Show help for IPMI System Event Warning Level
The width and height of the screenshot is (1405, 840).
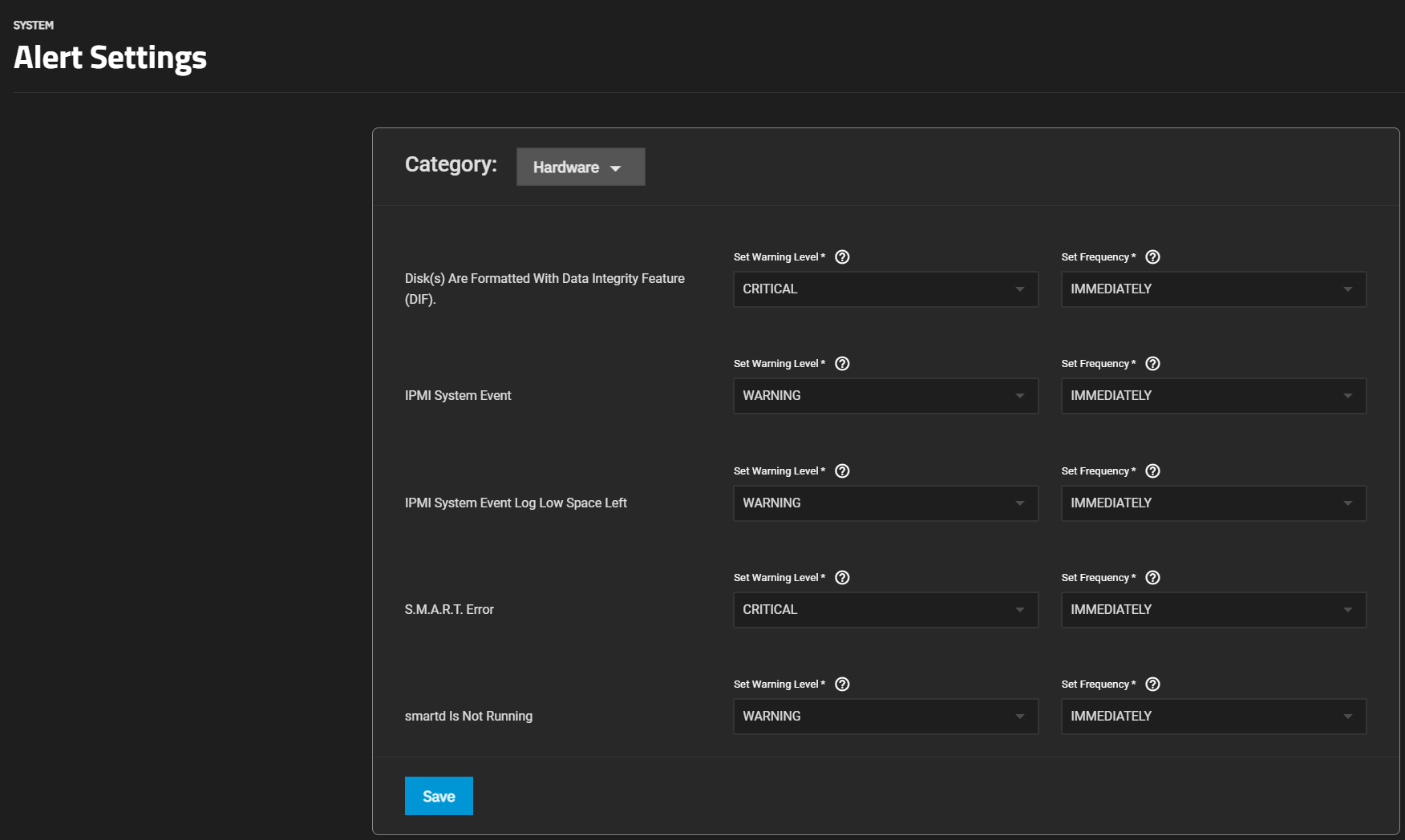(842, 364)
